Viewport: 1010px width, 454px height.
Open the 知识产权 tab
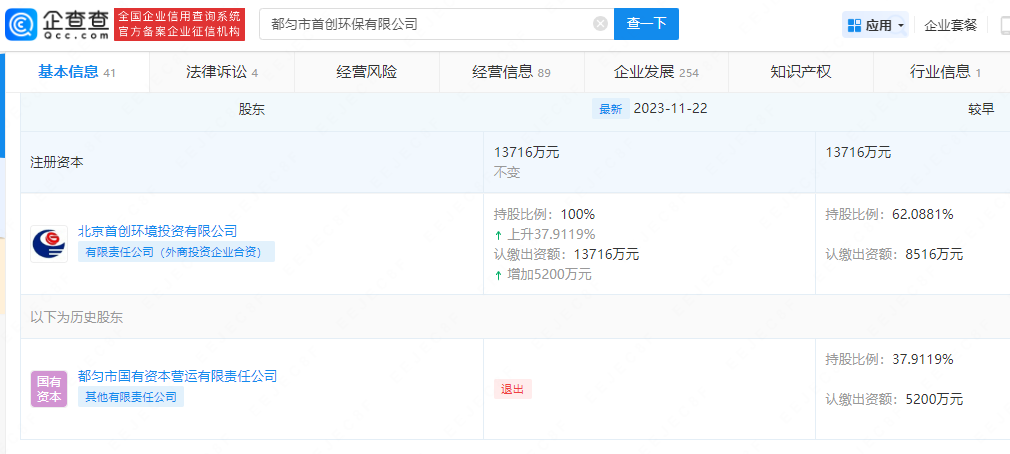point(801,72)
